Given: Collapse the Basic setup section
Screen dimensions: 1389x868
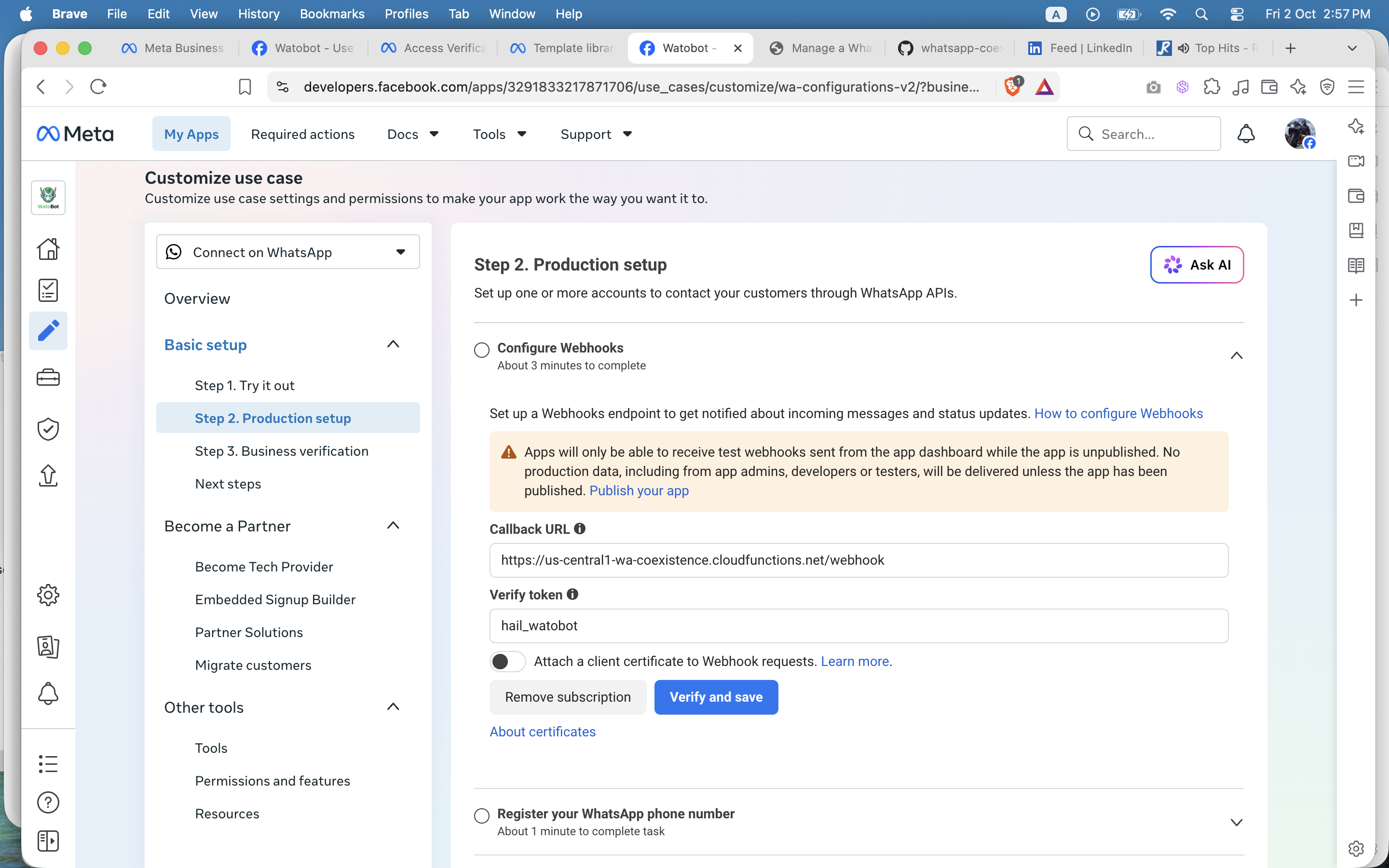Looking at the screenshot, I should [393, 344].
